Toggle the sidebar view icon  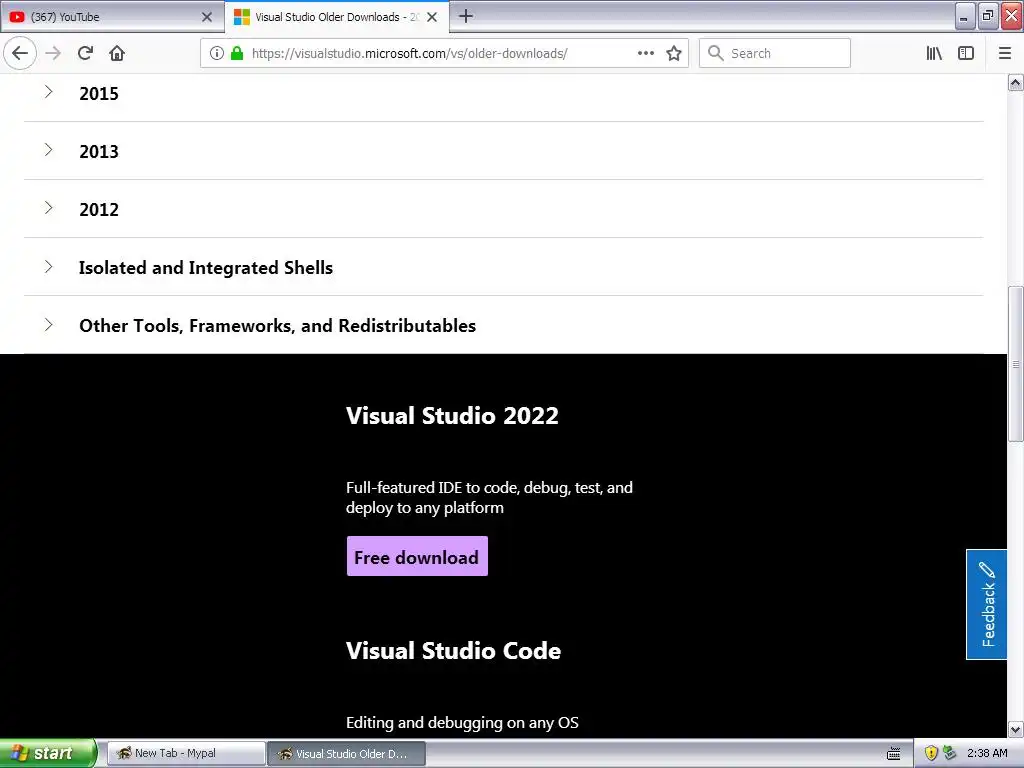(x=966, y=53)
